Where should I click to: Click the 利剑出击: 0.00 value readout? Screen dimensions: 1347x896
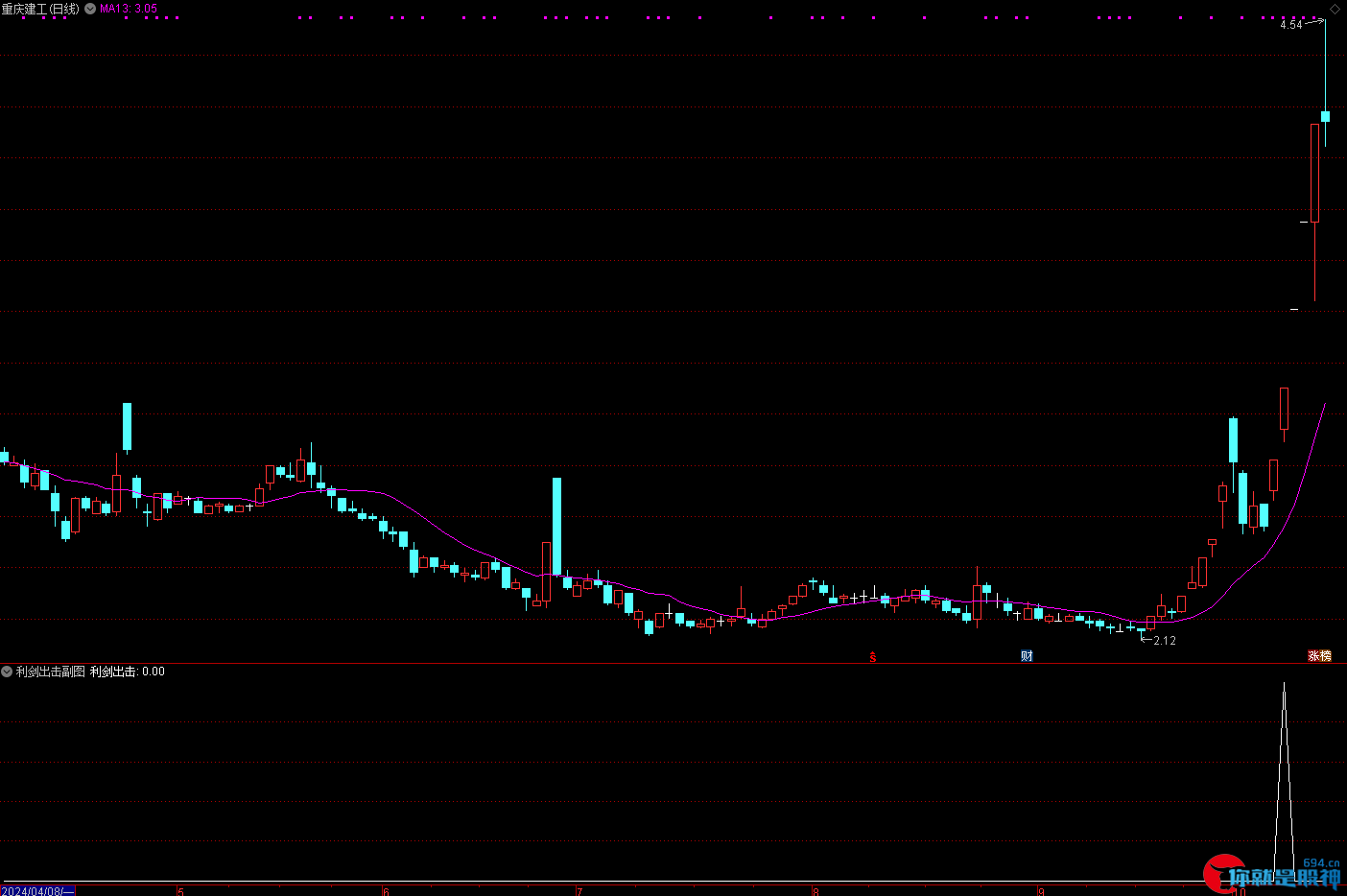coord(128,672)
